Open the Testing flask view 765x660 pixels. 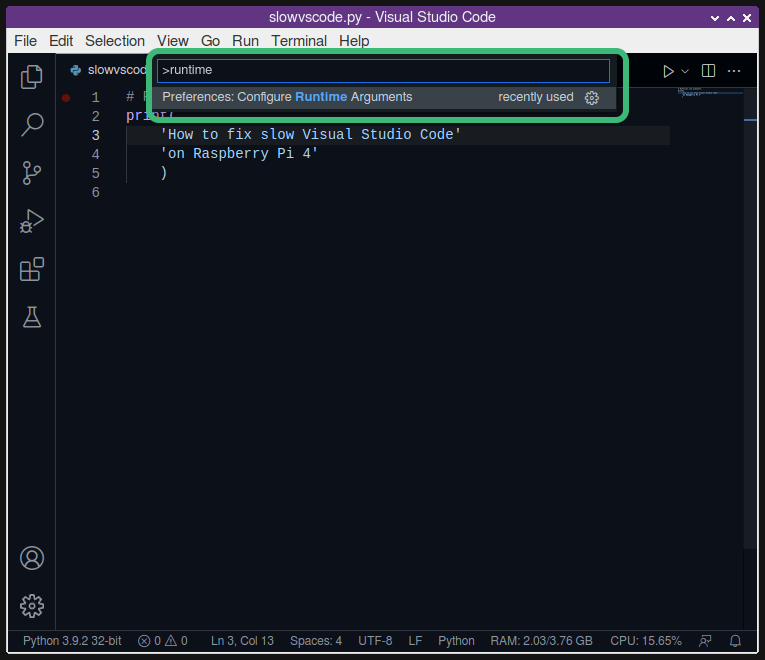32,317
